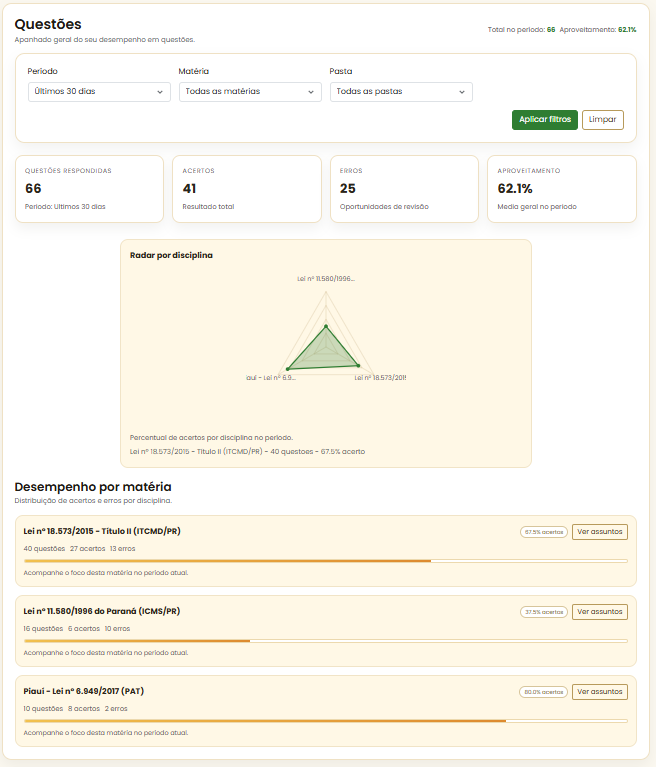This screenshot has height=767, width=656.
Task: Click the progress bar under Piauí PAT
Action: tap(326, 721)
